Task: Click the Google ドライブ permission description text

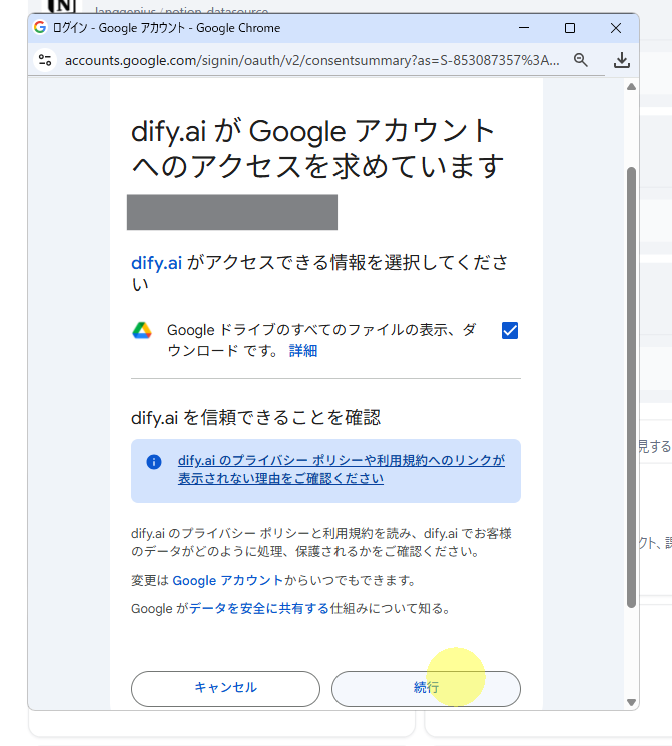Action: pos(322,340)
